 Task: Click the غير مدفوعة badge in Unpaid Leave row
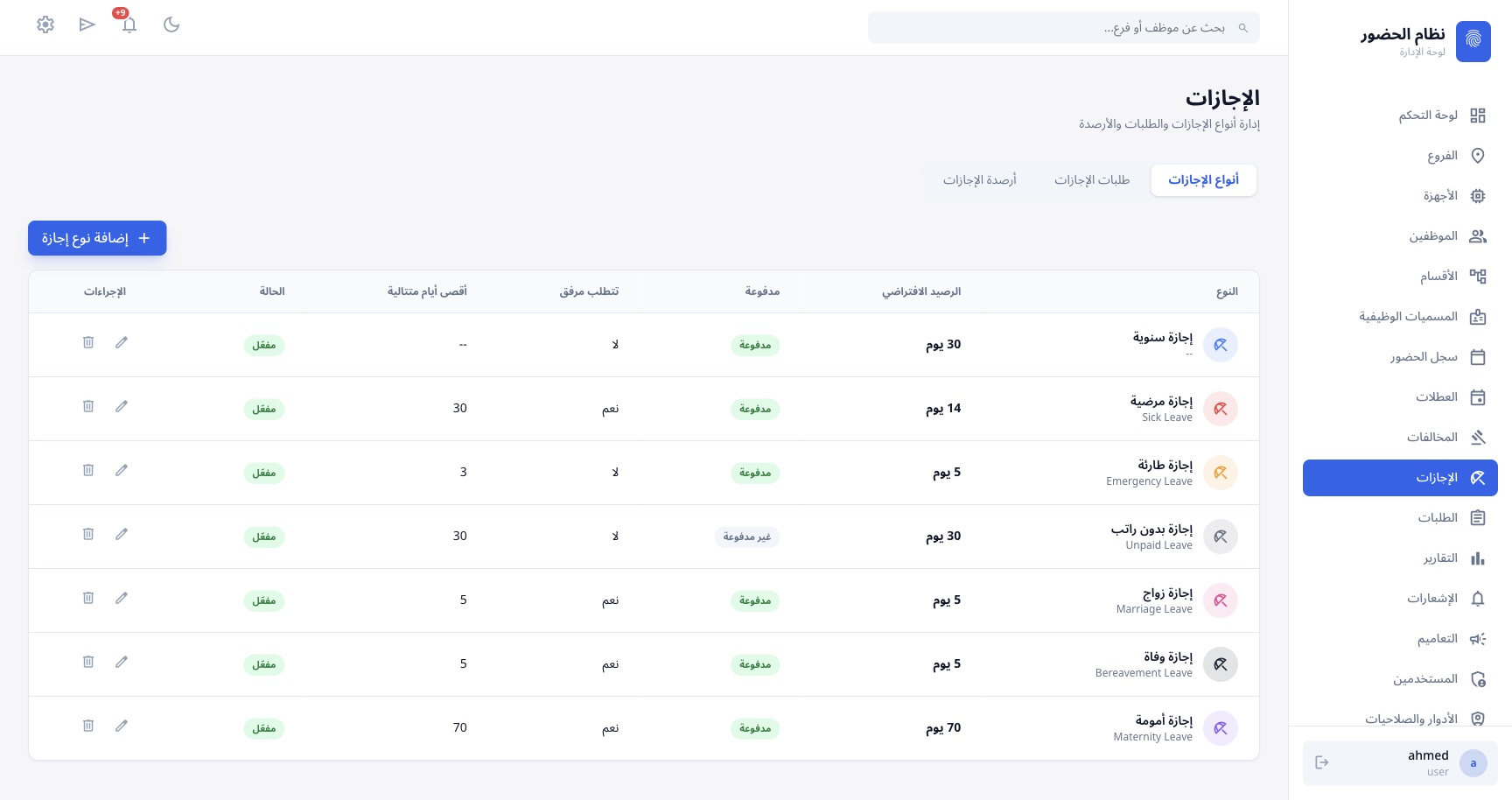point(746,537)
